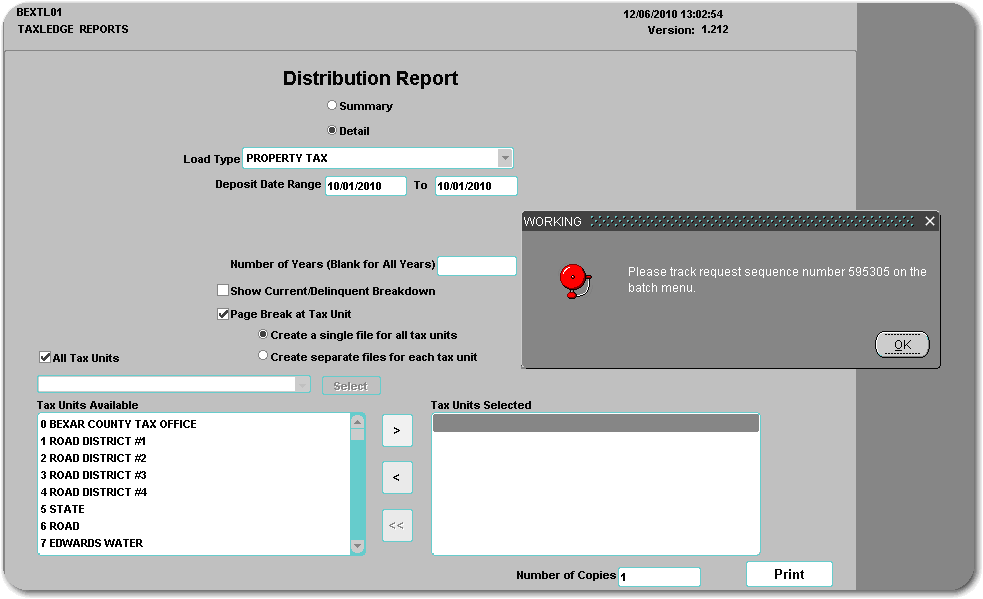Click the remove all (<<) button
This screenshot has width=983, height=599.
pyautogui.click(x=397, y=525)
